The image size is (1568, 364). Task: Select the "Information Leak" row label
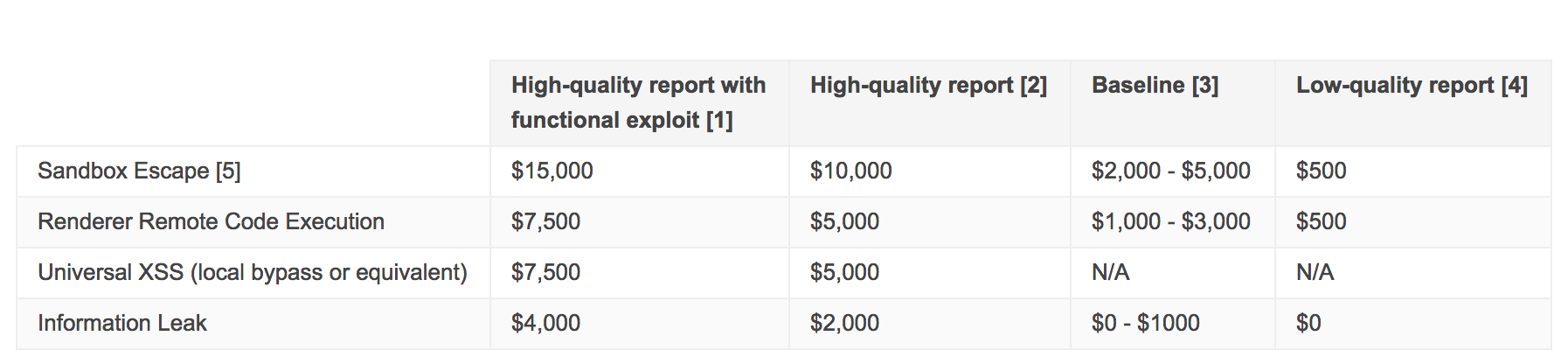point(122,323)
